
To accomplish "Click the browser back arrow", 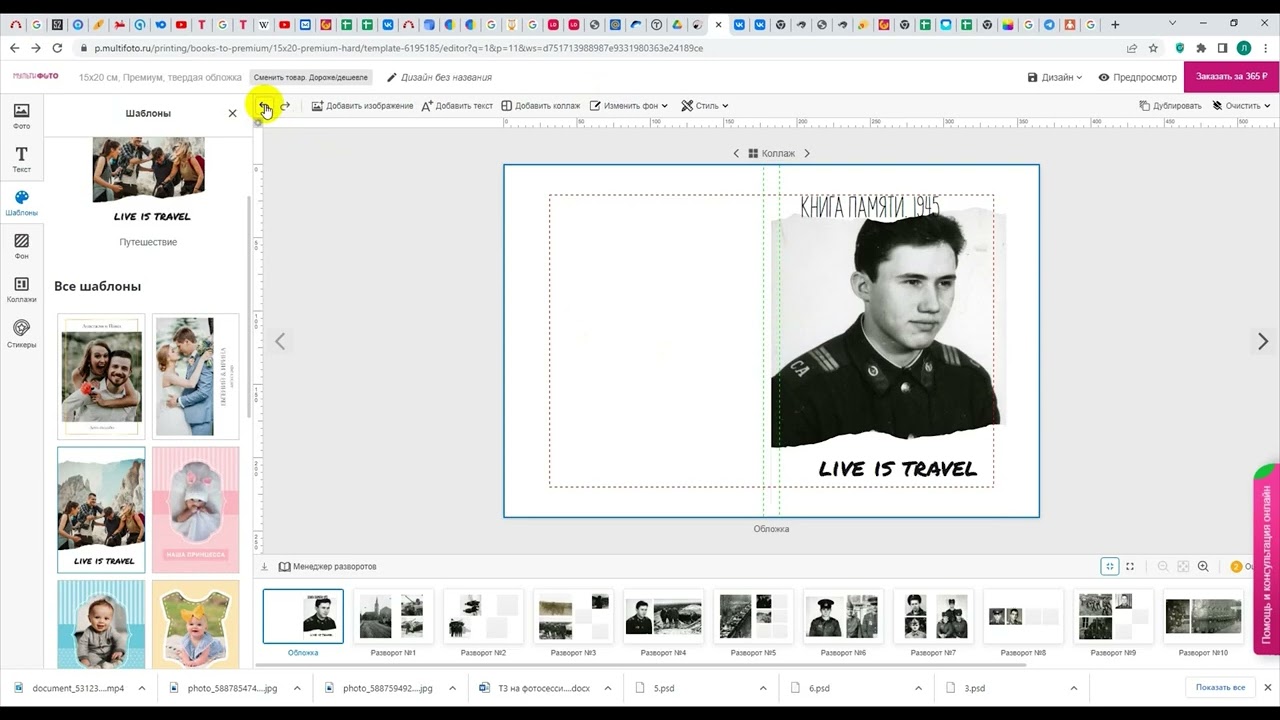I will point(14,48).
